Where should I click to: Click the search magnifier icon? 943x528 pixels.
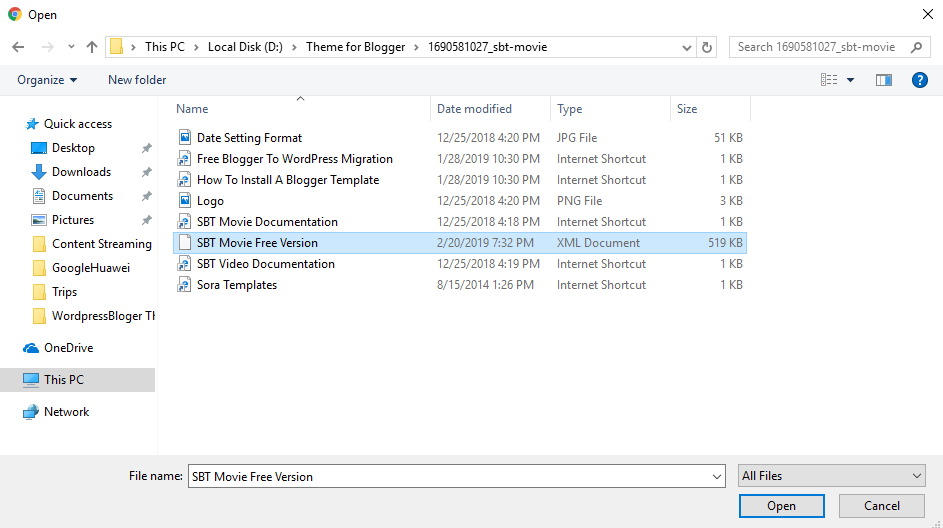coord(917,47)
